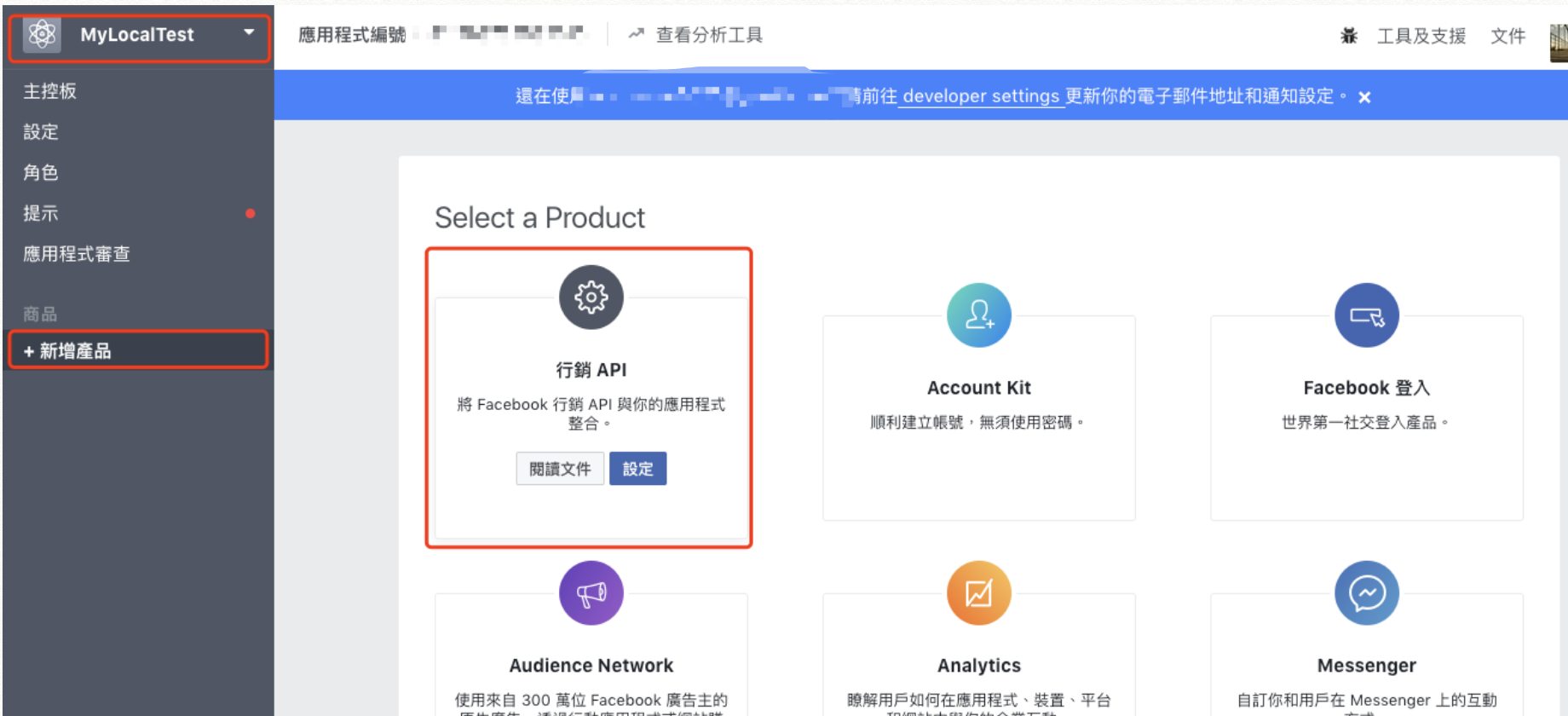1568x716 pixels.
Task: Click the Facebook 登入 icon
Action: 1367,315
